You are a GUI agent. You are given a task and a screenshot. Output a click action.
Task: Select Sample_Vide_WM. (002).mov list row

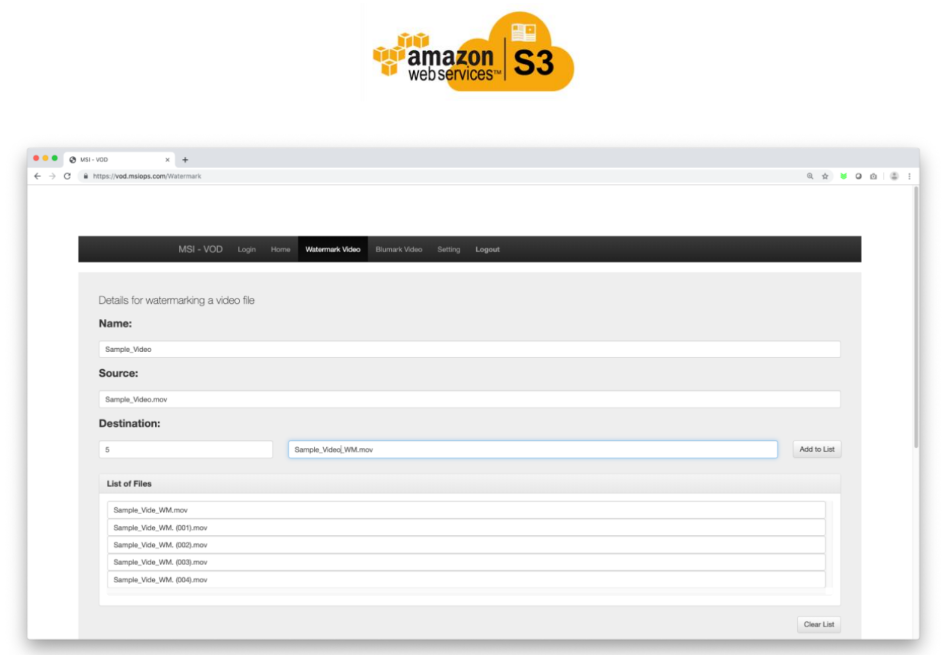click(466, 545)
